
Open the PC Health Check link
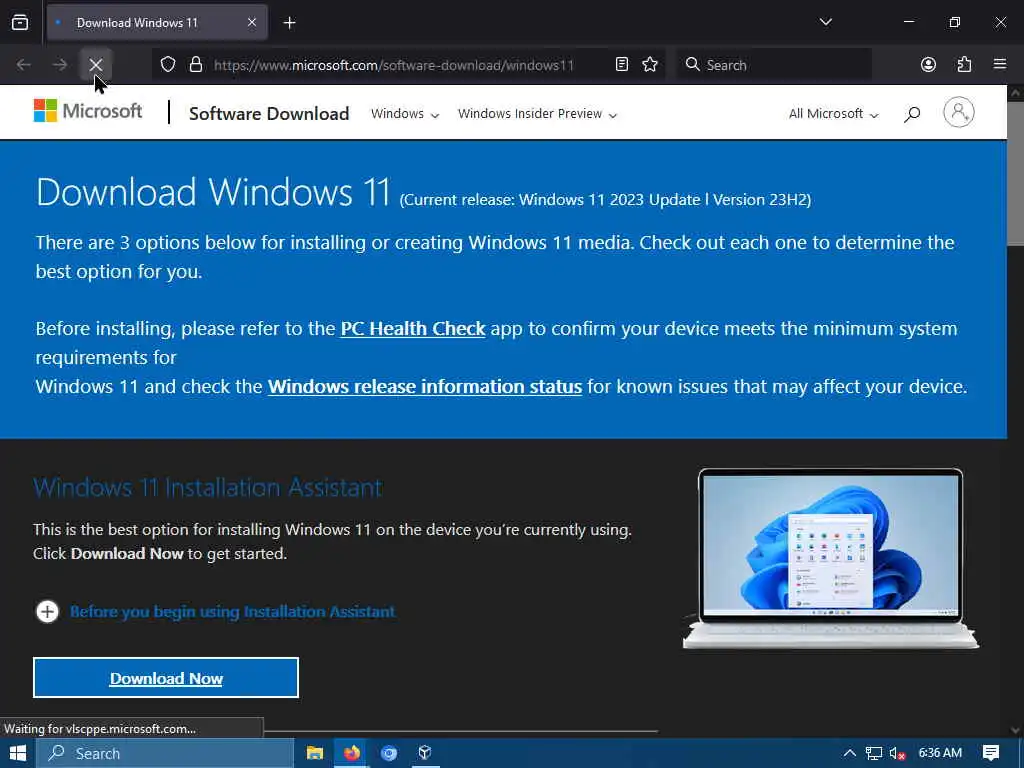[x=413, y=328]
